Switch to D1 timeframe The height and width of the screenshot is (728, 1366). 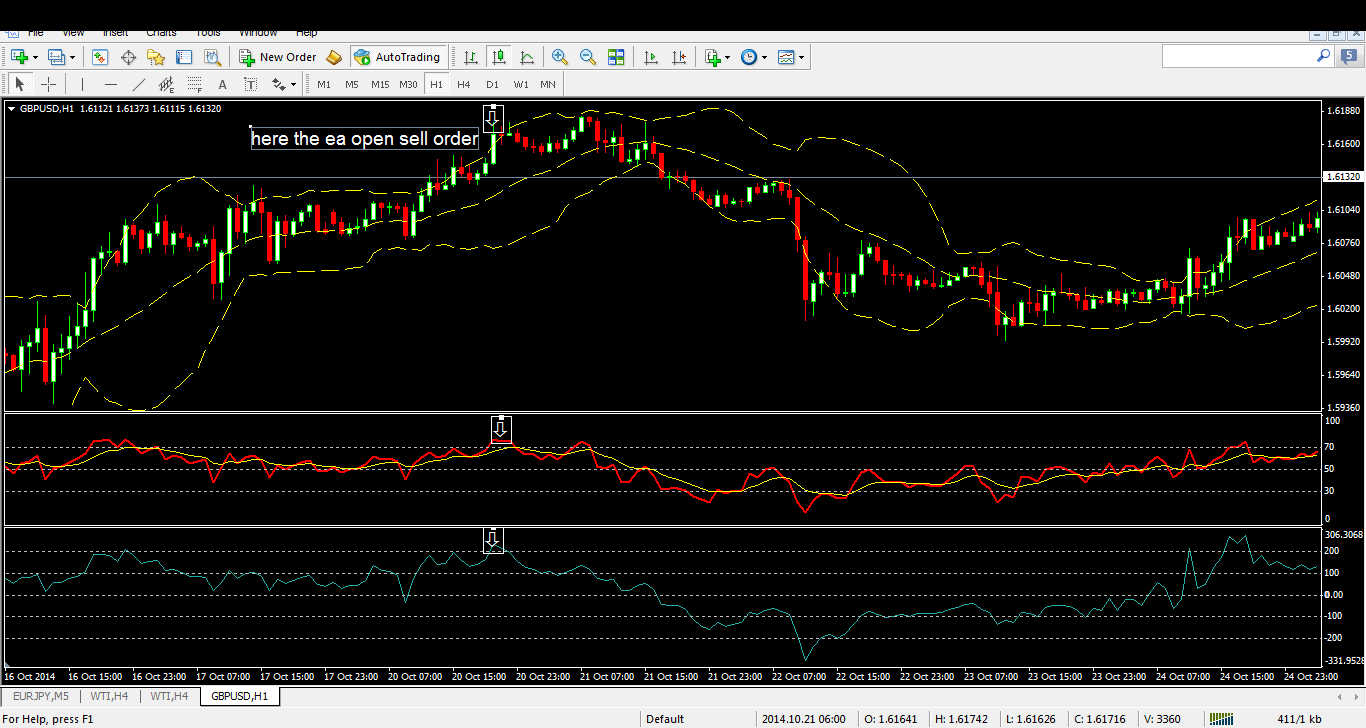492,85
